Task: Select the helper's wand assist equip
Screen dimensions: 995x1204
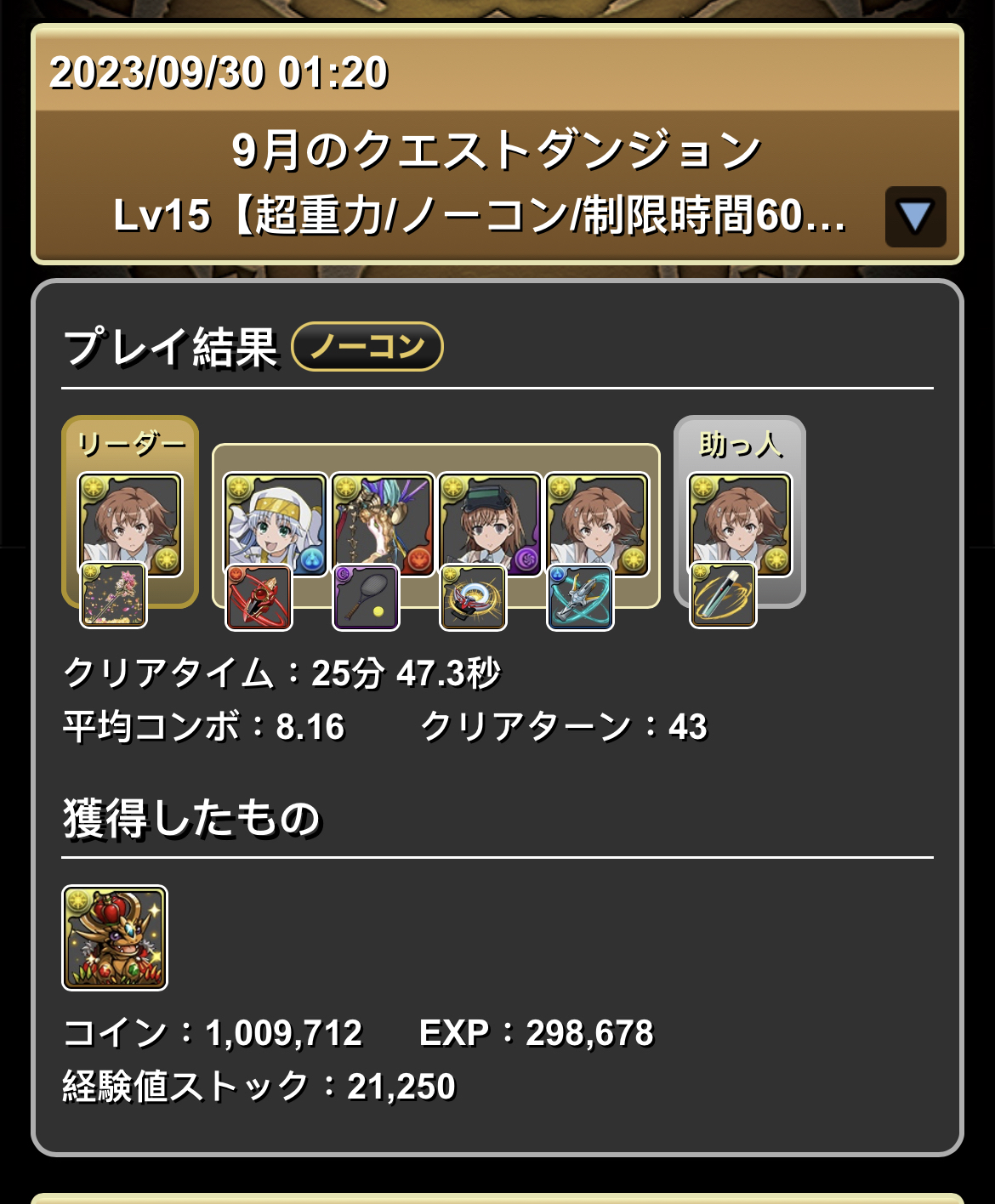Action: click(x=723, y=595)
